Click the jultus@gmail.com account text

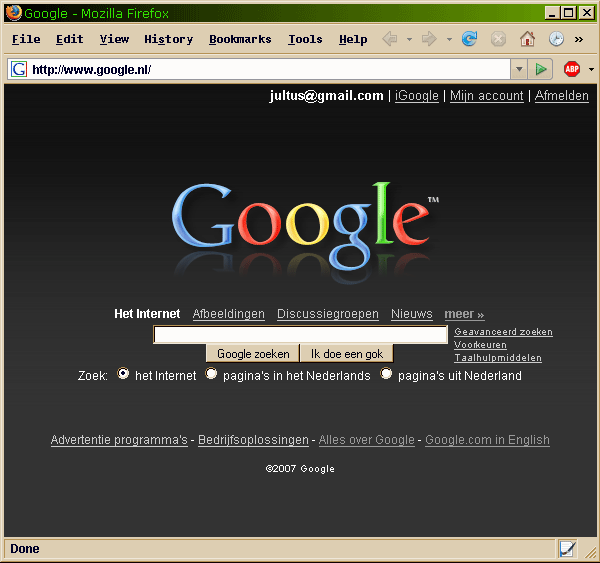(x=326, y=95)
